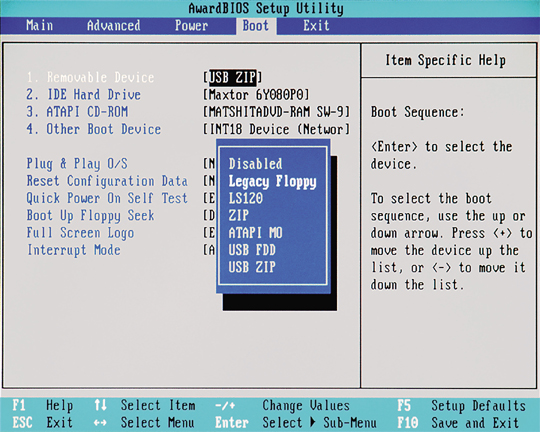This screenshot has height=432, width=540.
Task: Open the Main menu tab
Action: pyautogui.click(x=40, y=25)
